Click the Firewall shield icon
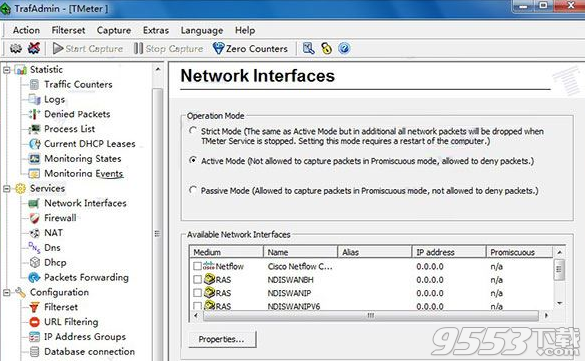Image resolution: width=585 pixels, height=361 pixels. (x=34, y=218)
